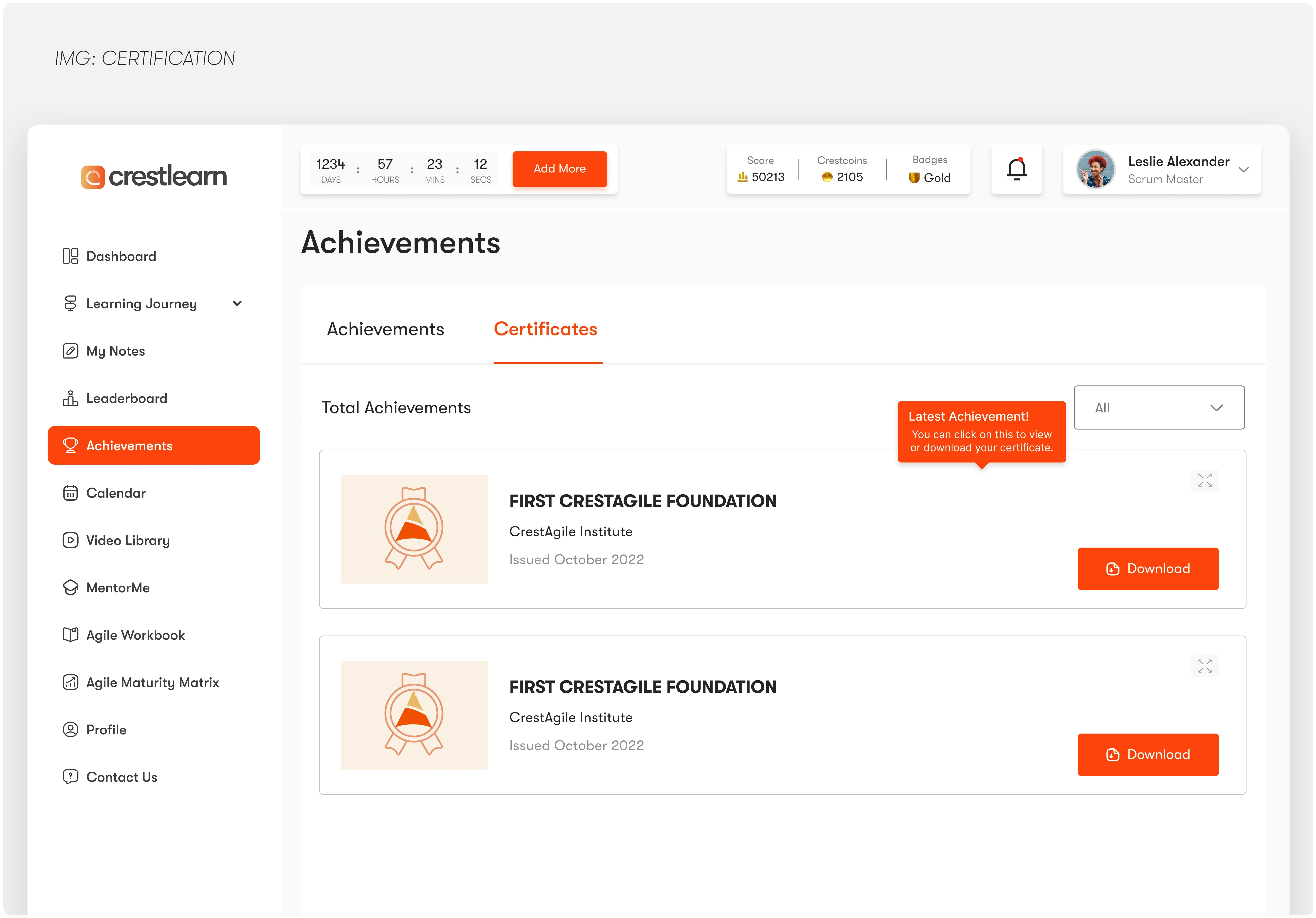Open My Notes from the sidebar
The image size is (1316, 918).
[154, 351]
